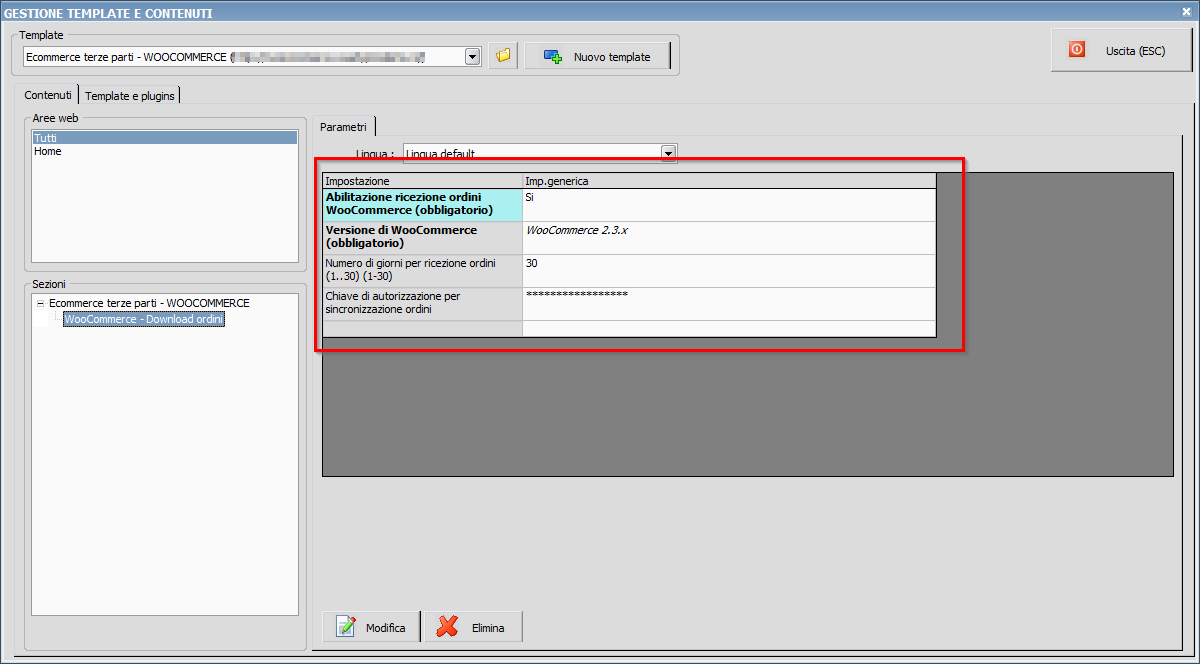Collapse the Ecommerce terze parti tree node
The width and height of the screenshot is (1200, 664).
tap(39, 303)
